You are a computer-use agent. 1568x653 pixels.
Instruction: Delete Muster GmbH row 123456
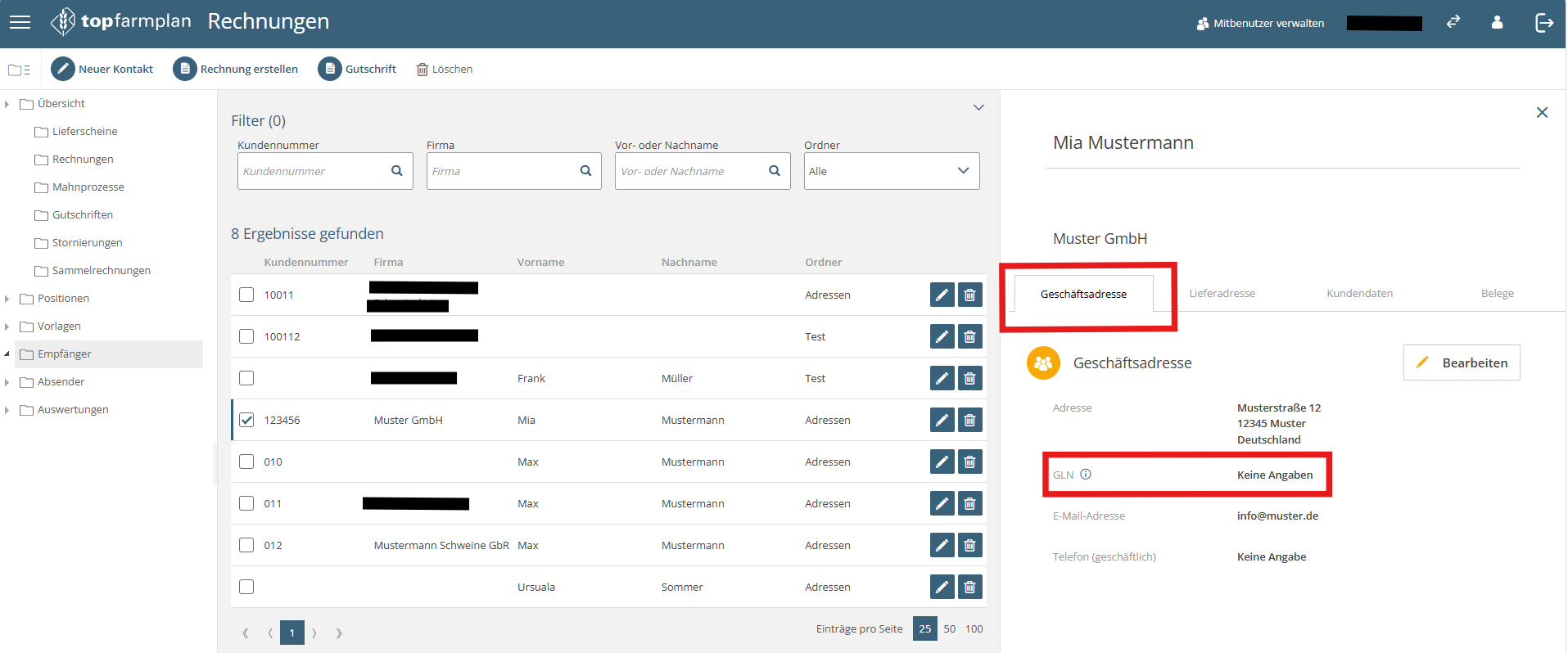(x=970, y=420)
